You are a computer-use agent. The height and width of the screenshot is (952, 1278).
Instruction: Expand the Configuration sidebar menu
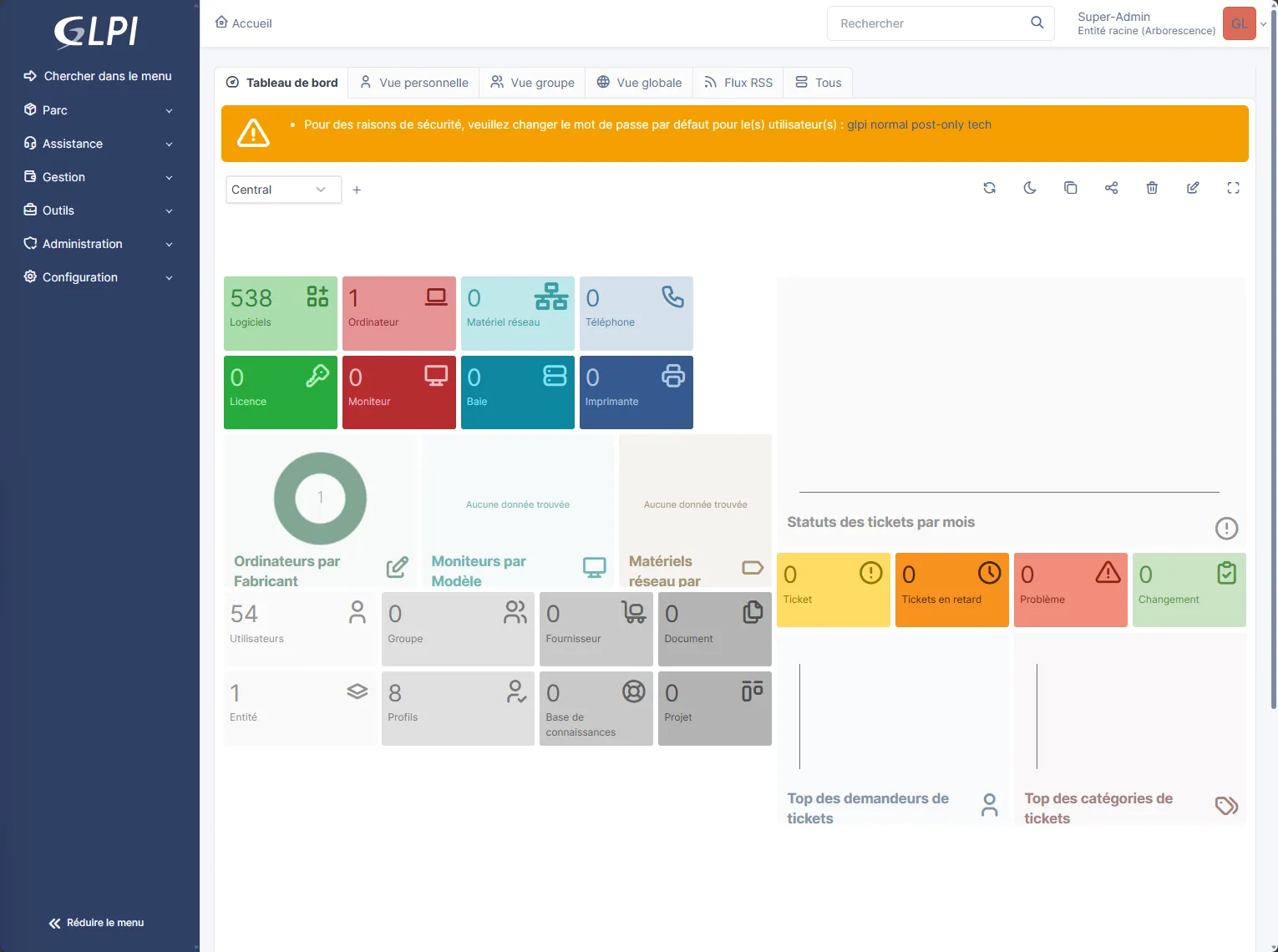coord(99,277)
